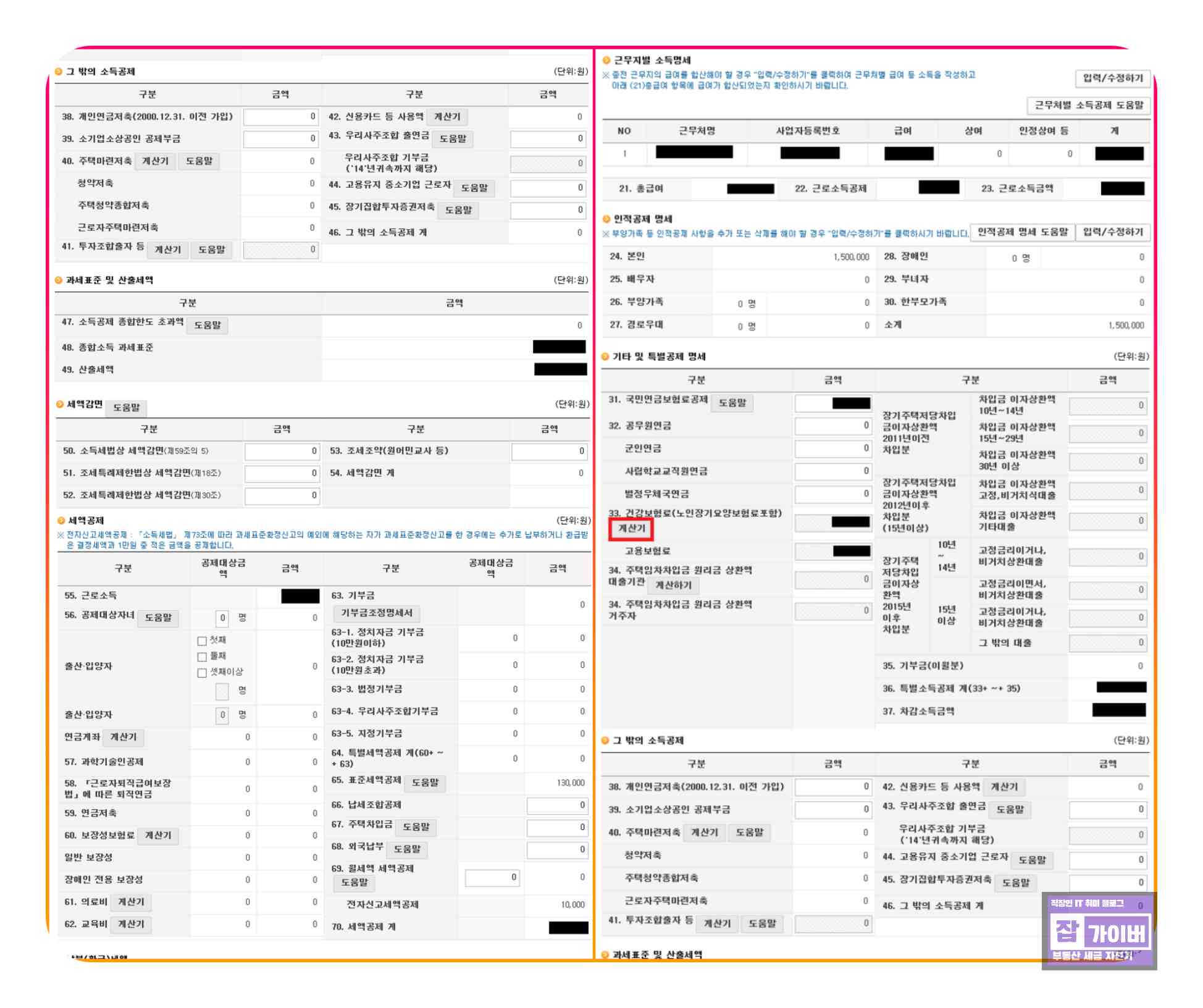Click 입력/수정하기 for 근무지별 소득명세

click(x=1113, y=78)
